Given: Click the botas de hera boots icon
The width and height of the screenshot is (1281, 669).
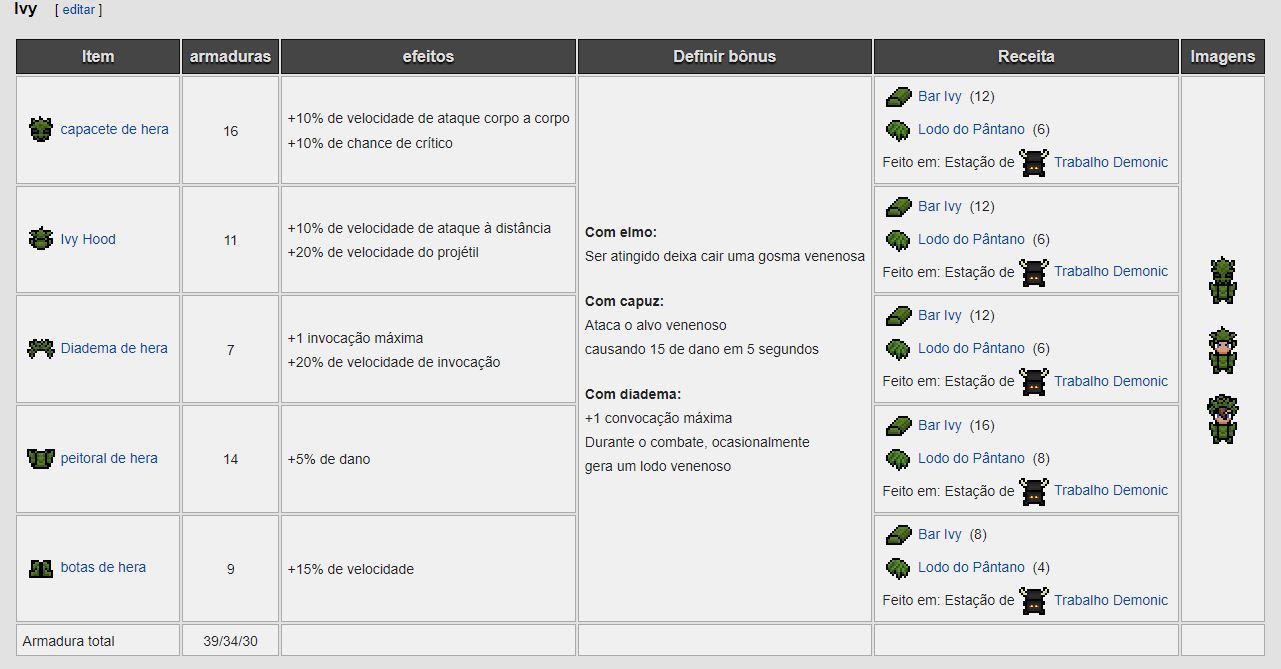Looking at the screenshot, I should [x=41, y=568].
